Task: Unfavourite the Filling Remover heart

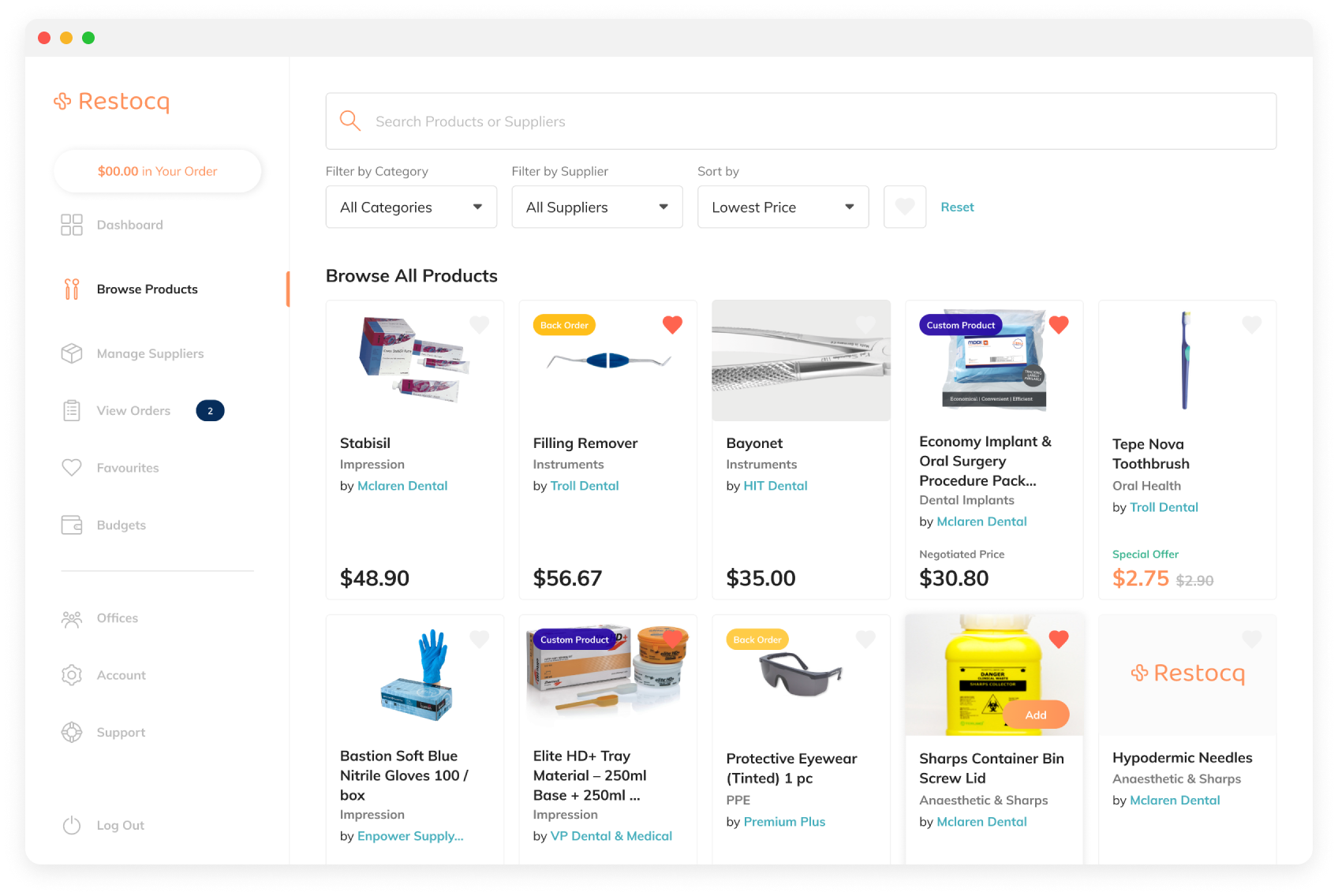Action: (672, 324)
